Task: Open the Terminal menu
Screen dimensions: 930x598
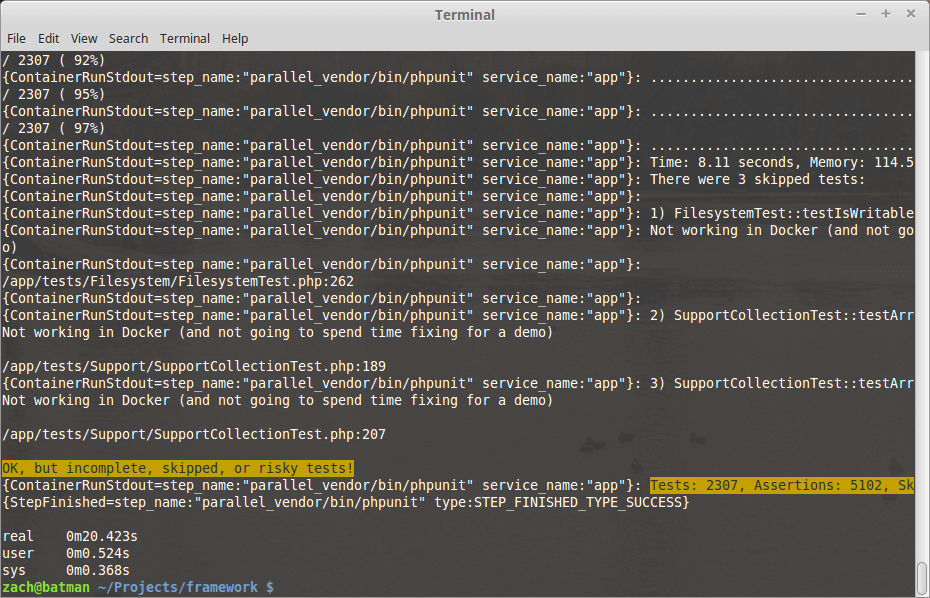Action: click(x=184, y=38)
